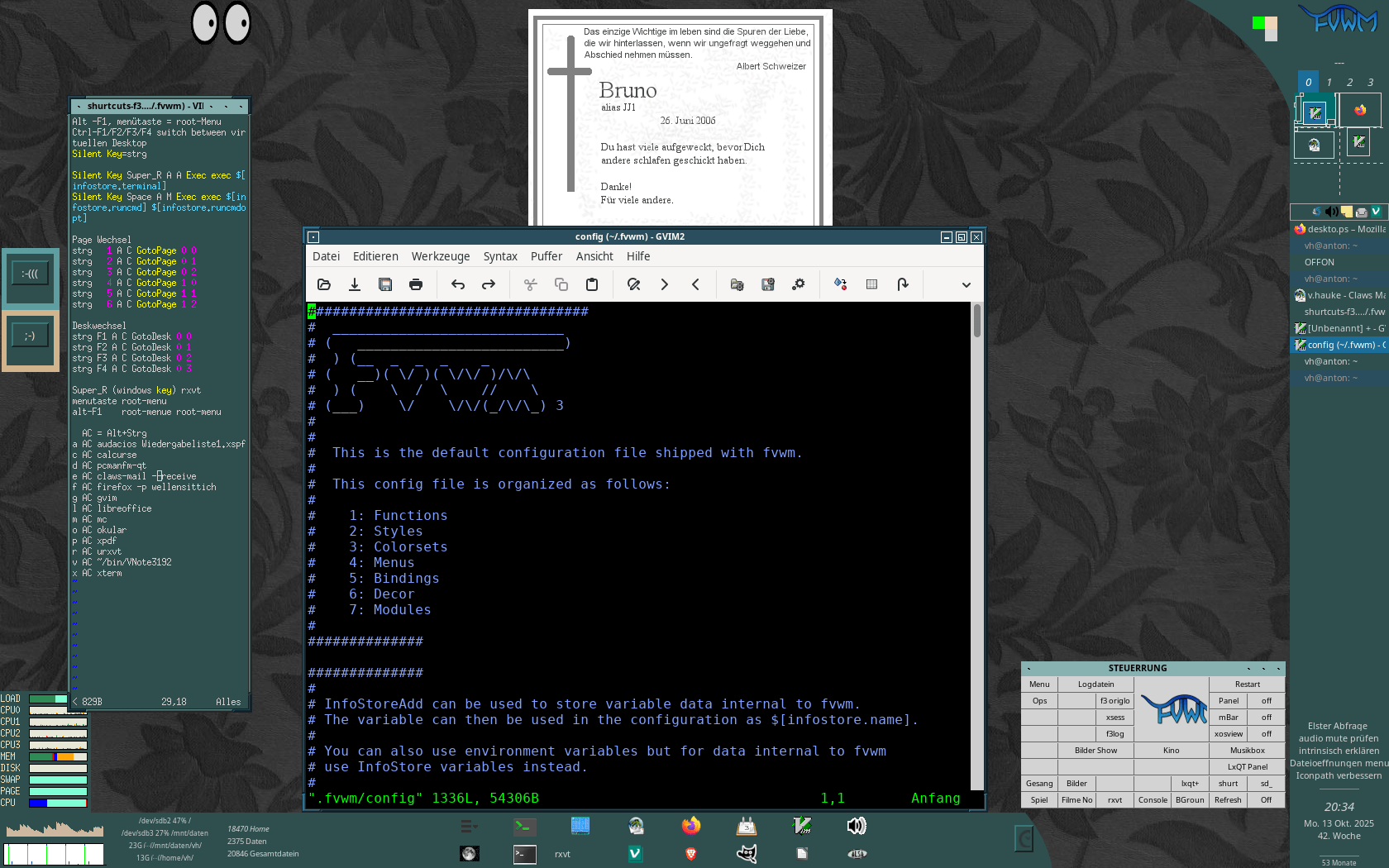This screenshot has width=1389, height=868.
Task: Click the speaker volume icon in bottom panel
Action: [857, 826]
